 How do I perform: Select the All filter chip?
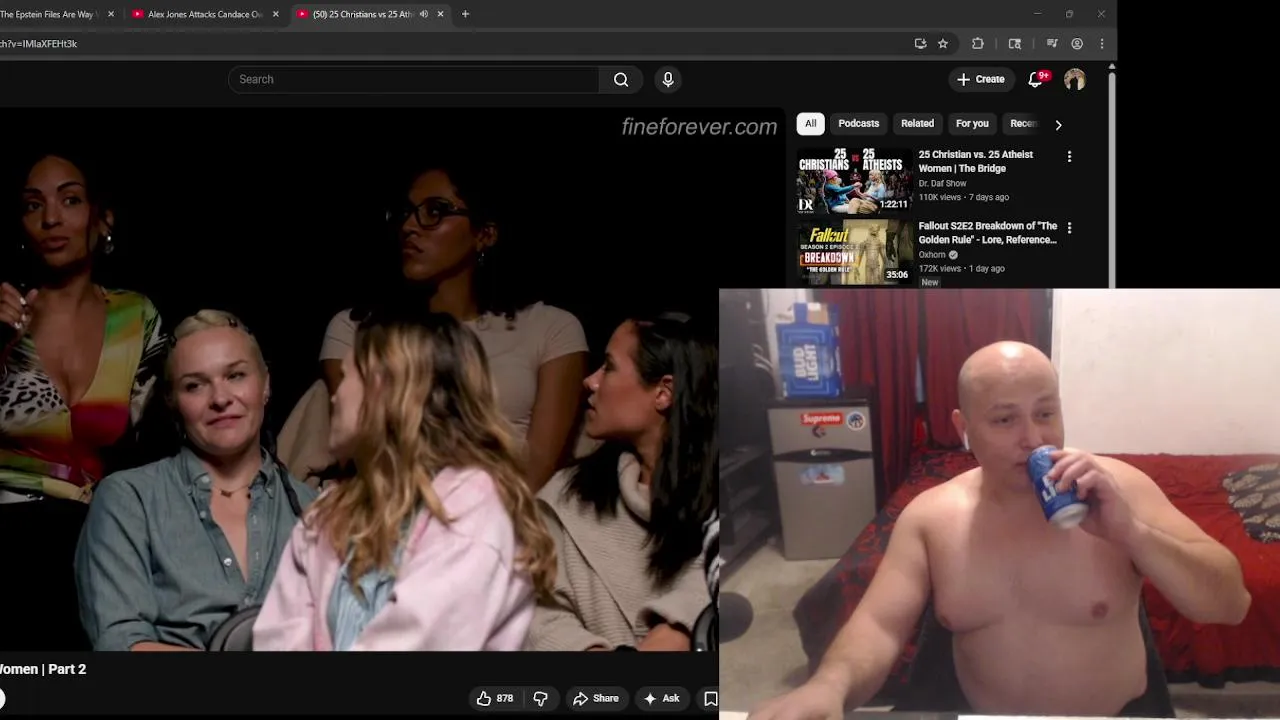[811, 124]
